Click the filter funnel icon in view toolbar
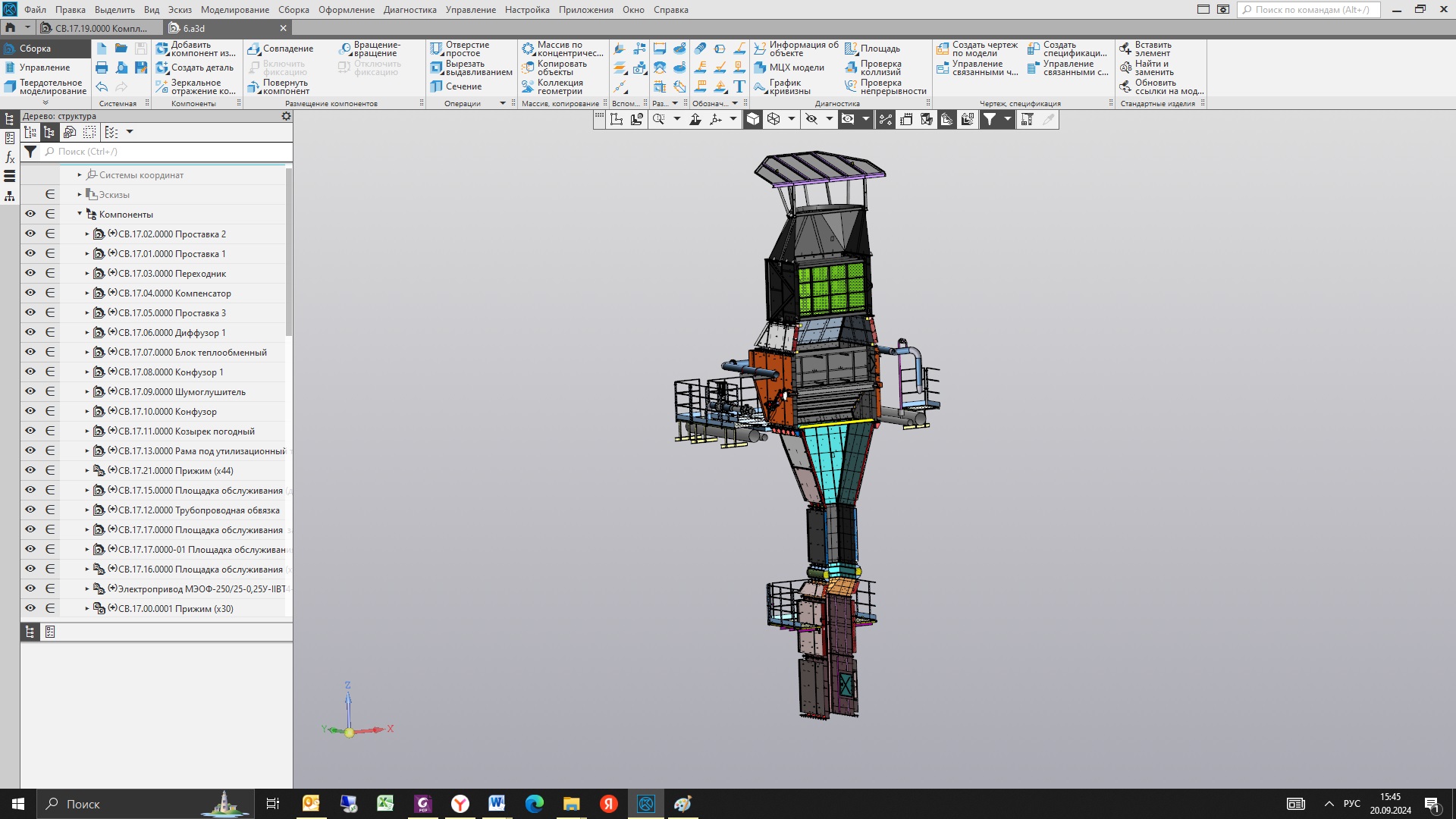1456x819 pixels. tap(990, 119)
